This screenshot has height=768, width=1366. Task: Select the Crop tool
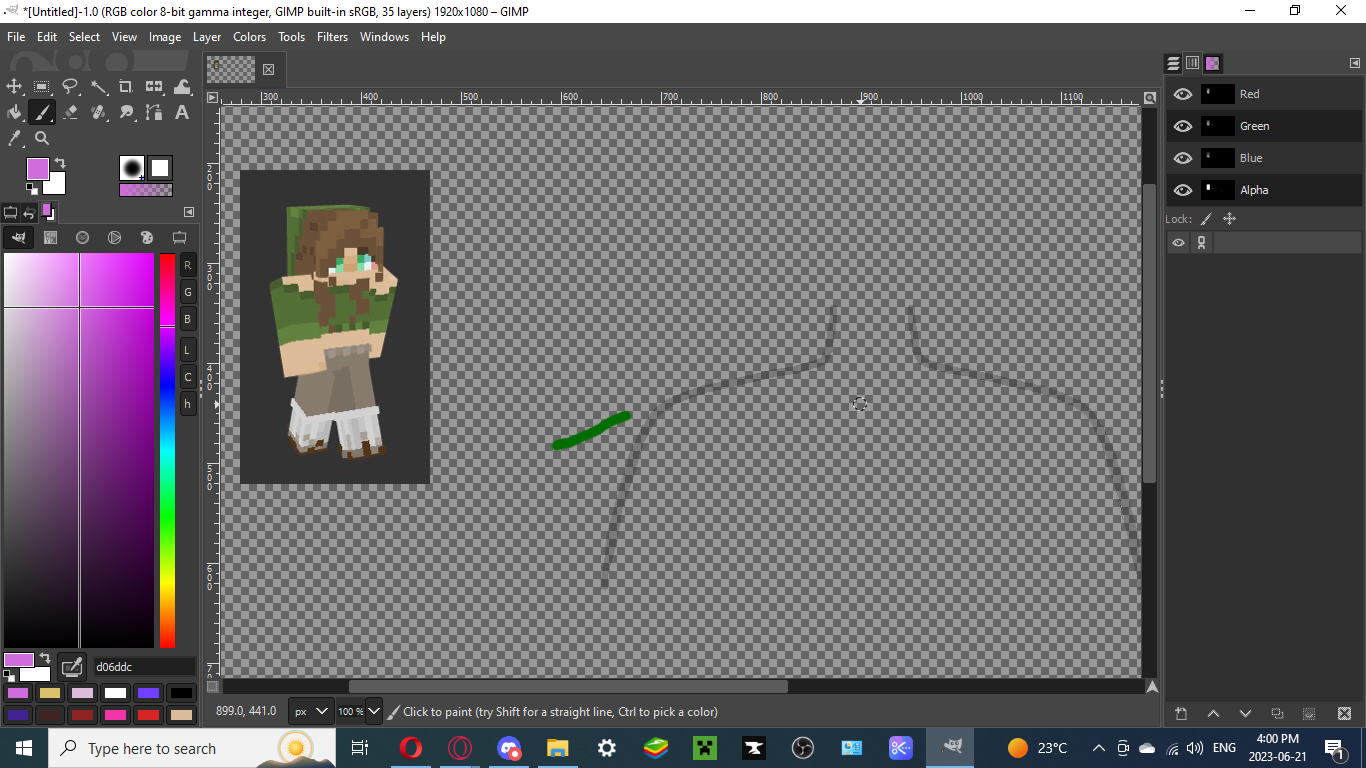(126, 87)
